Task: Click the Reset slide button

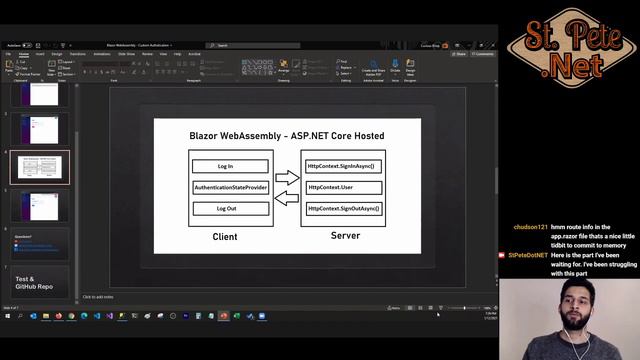Action: tap(65, 68)
